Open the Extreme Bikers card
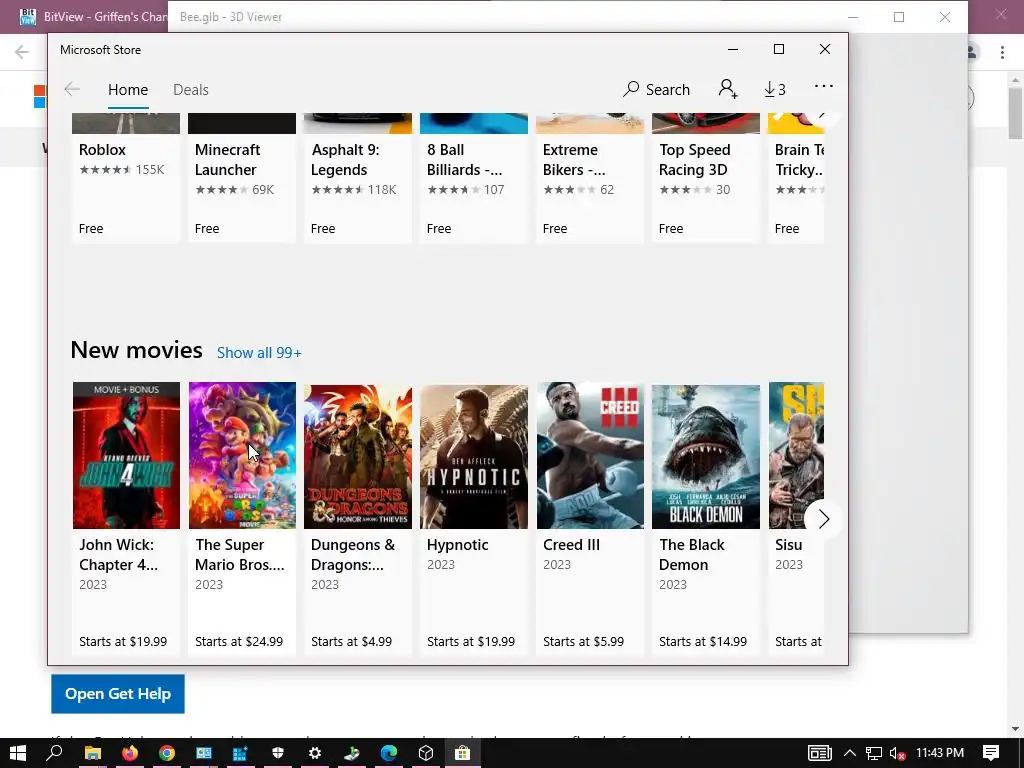 click(590, 178)
